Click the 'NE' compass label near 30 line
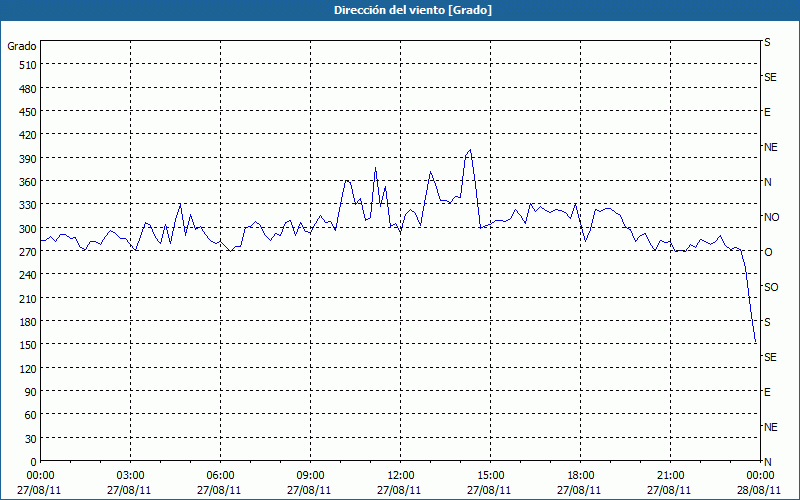 coord(770,427)
